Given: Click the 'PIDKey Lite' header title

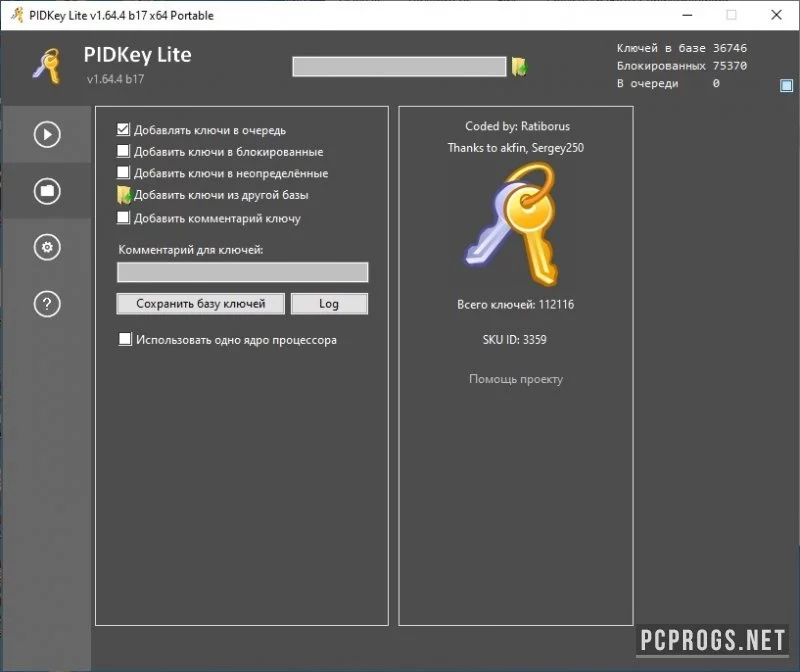Looking at the screenshot, I should (x=138, y=55).
